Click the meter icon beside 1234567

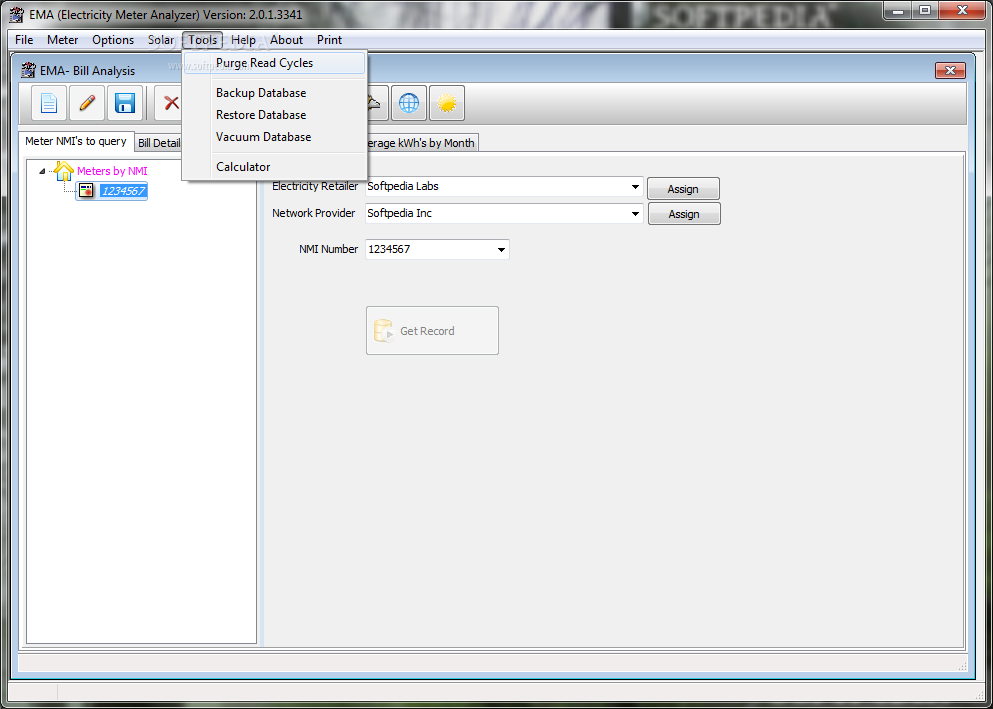[x=86, y=191]
